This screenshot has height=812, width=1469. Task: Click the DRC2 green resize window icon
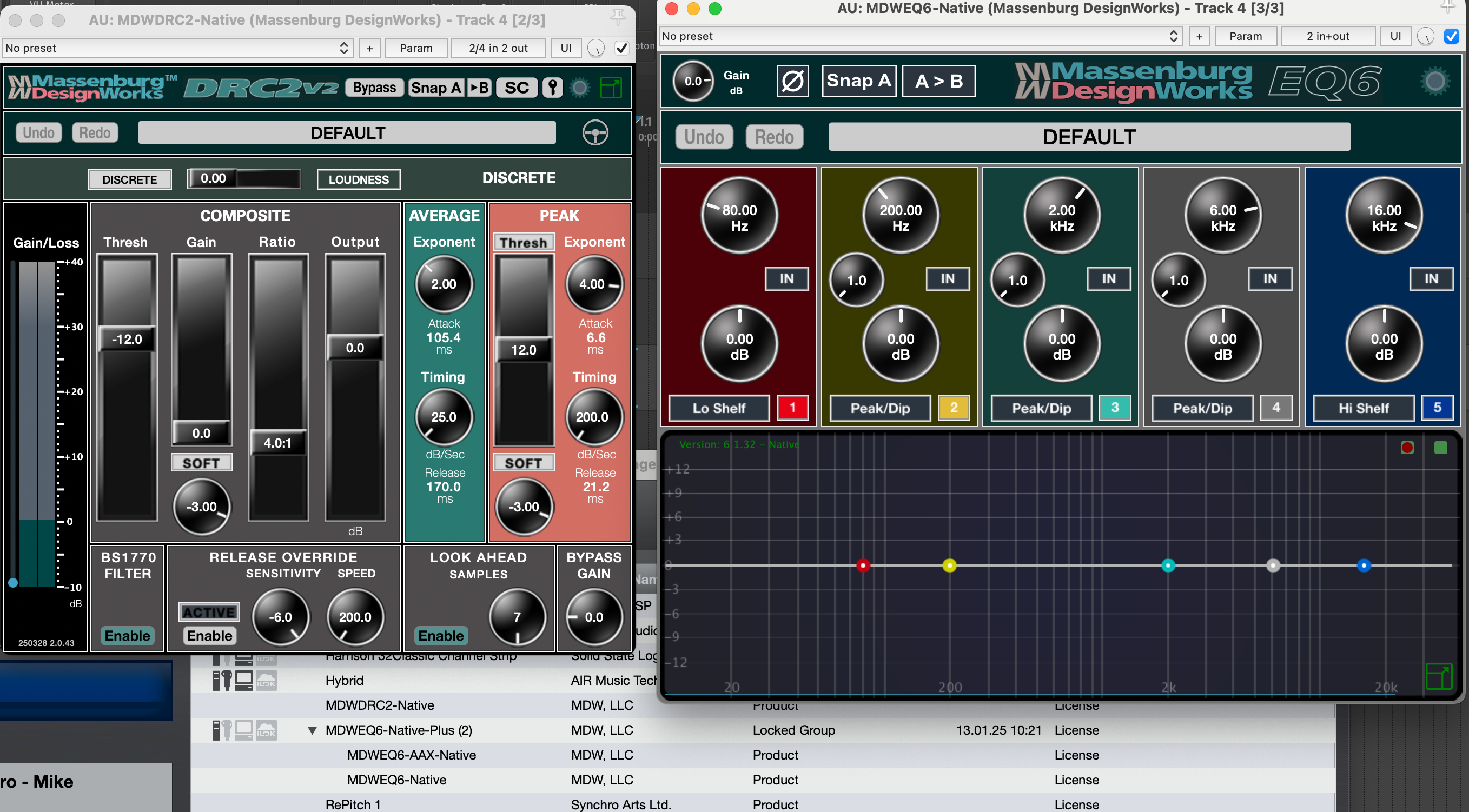click(x=611, y=88)
